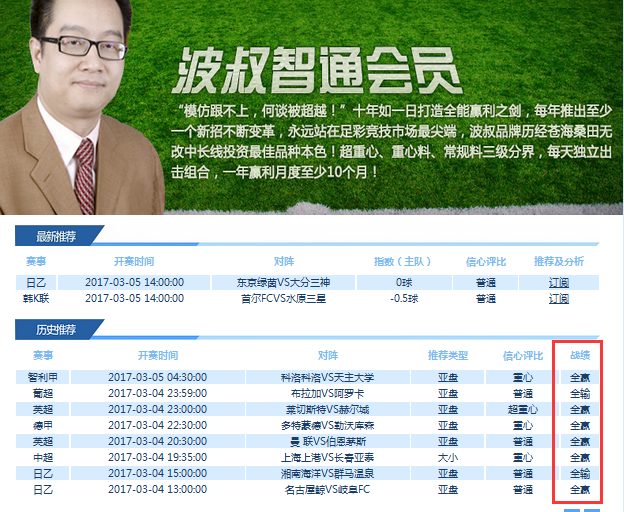
Task: Select 推荐类型 column header
Action: (x=448, y=355)
